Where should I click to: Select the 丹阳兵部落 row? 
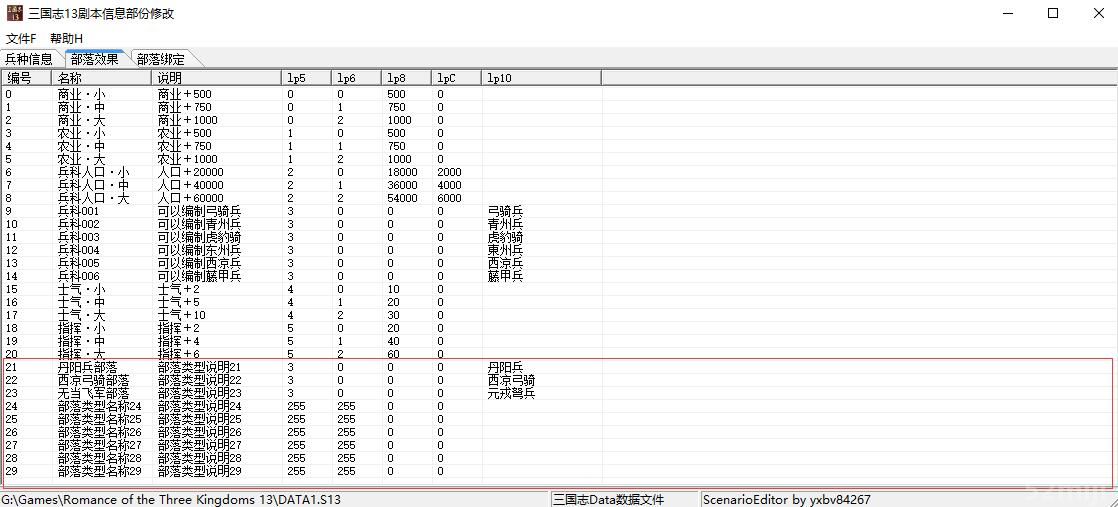coord(87,367)
